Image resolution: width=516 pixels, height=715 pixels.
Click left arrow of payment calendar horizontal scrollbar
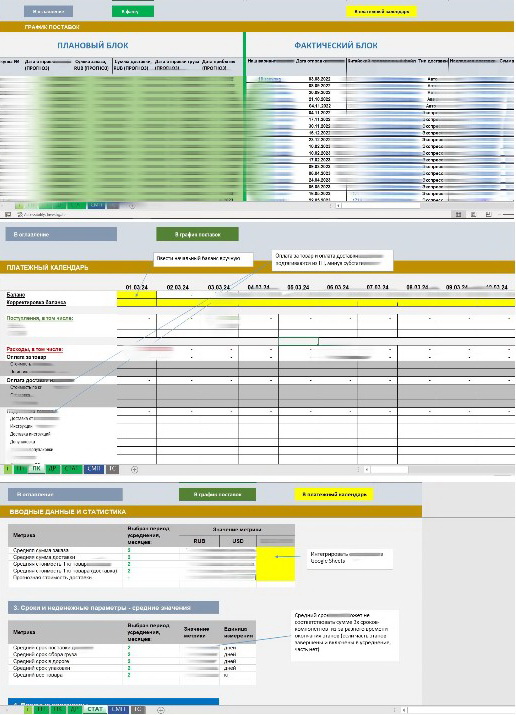[x=367, y=469]
